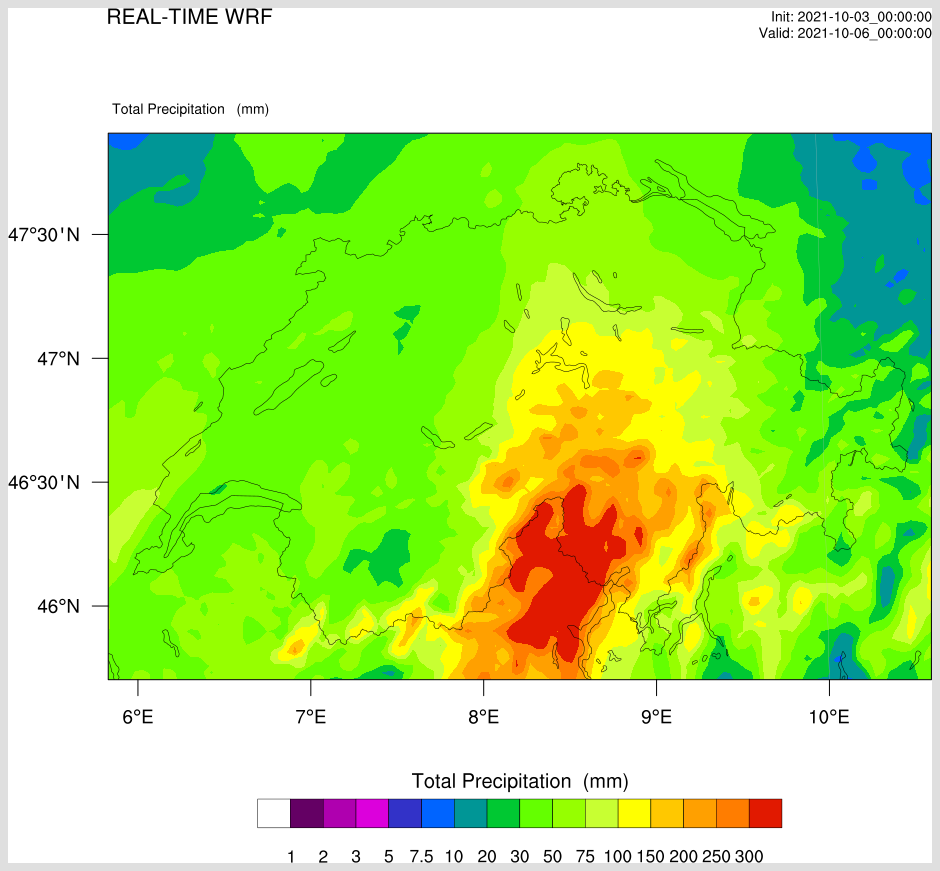Click the 6°E longitude label
940x871 pixels.
[138, 716]
